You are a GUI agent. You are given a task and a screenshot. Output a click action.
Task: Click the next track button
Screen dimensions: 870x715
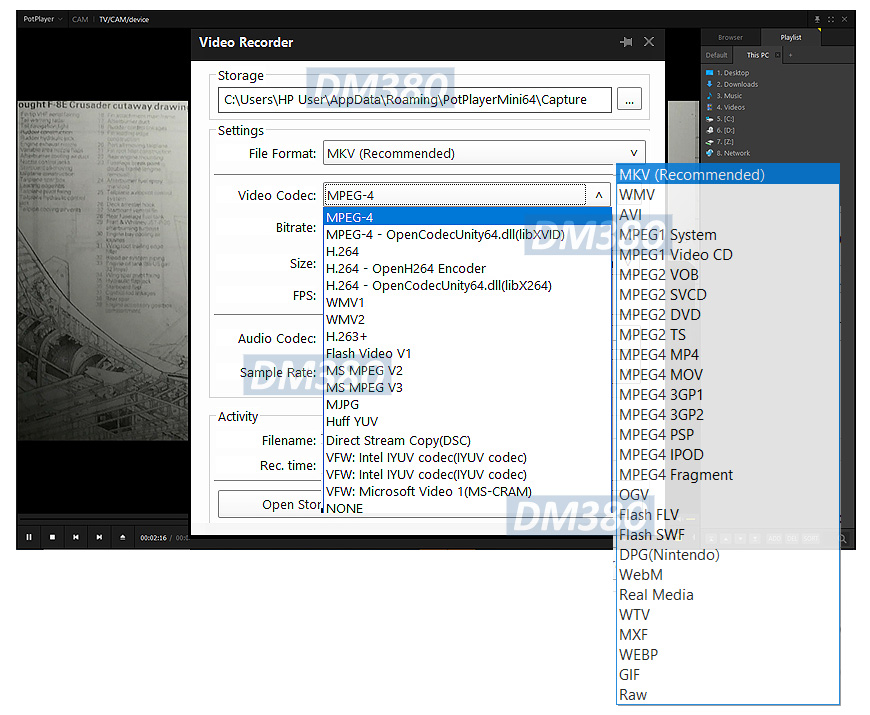point(99,537)
